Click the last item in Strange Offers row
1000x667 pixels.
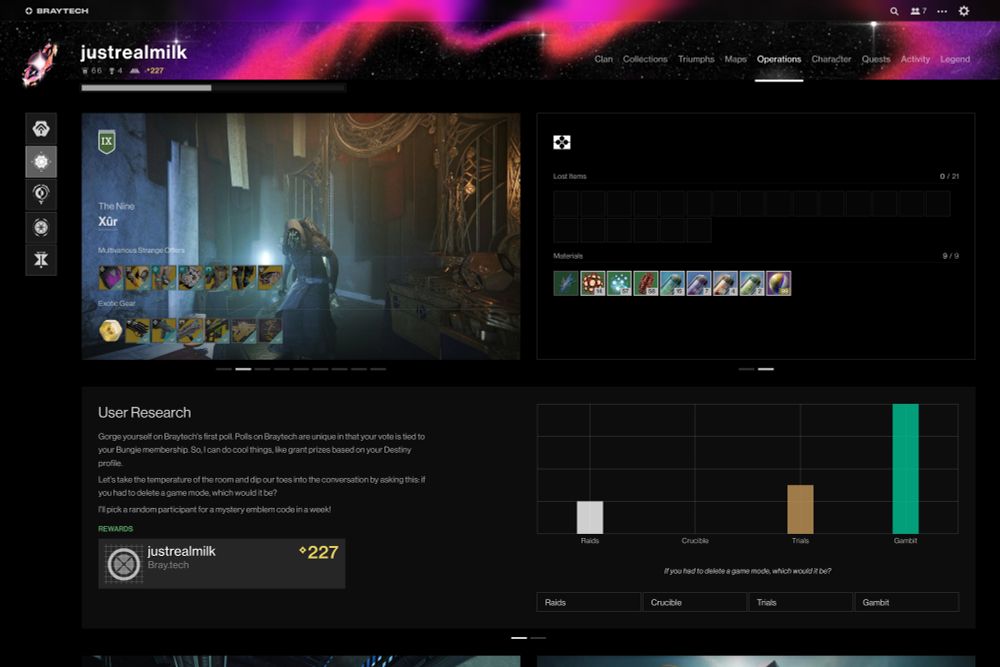(x=270, y=278)
